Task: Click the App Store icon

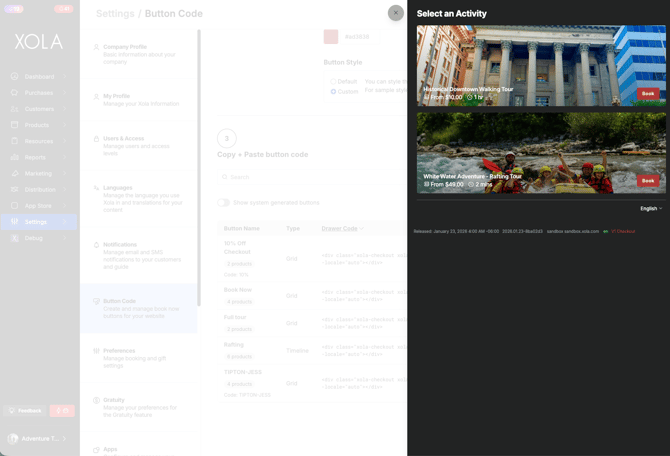Action: coord(15,206)
